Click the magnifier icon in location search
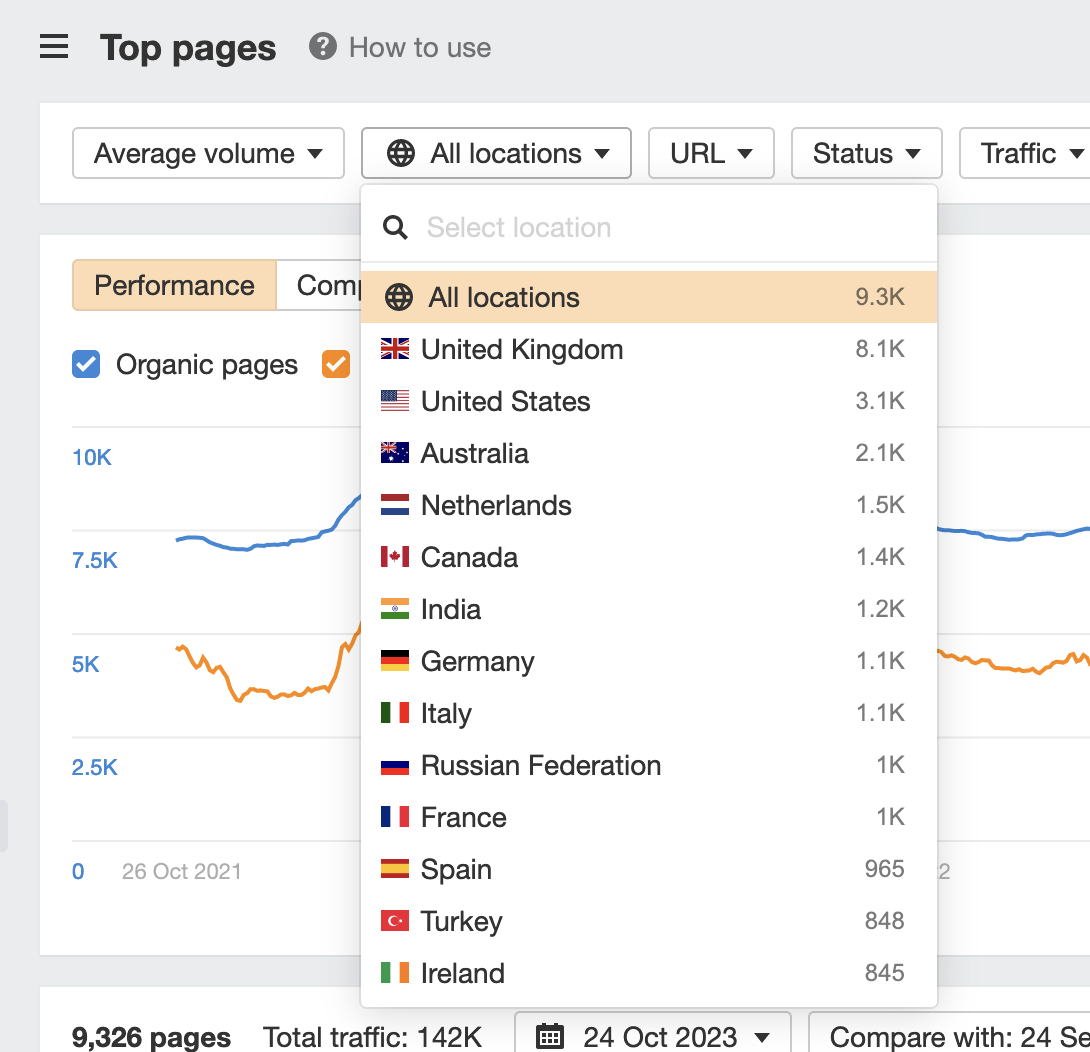The image size is (1090, 1052). [x=395, y=227]
